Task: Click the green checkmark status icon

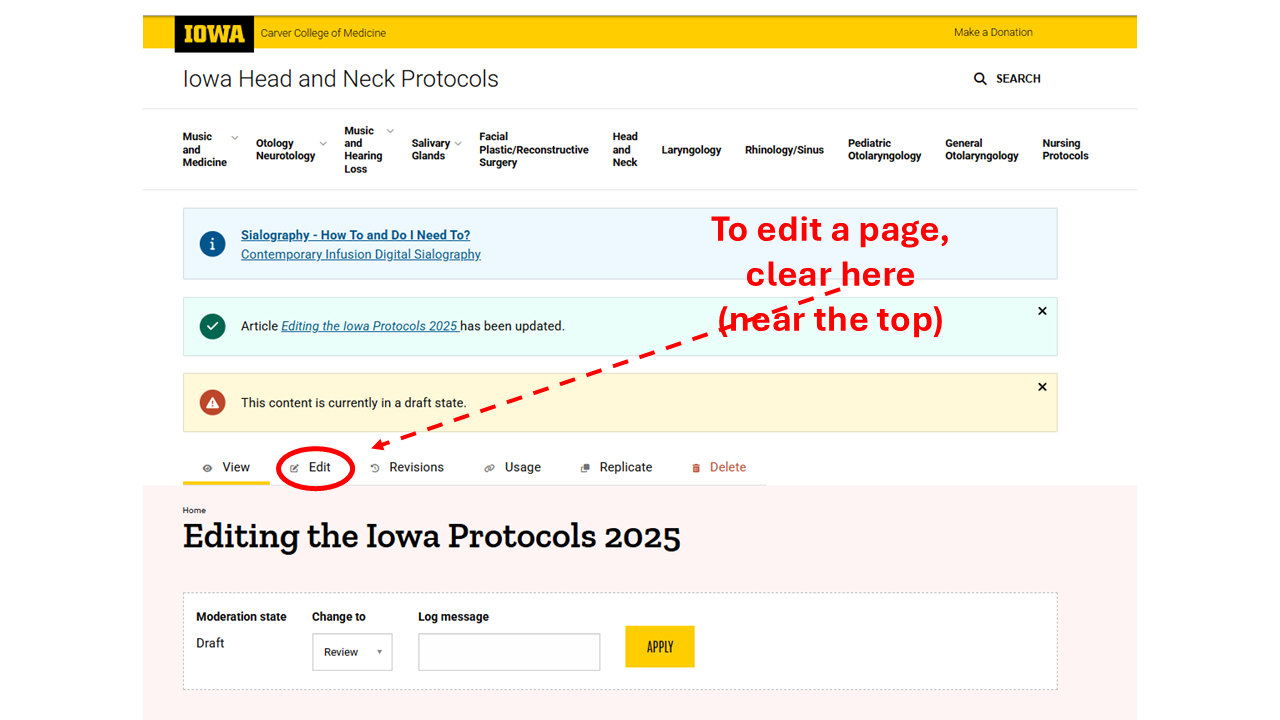Action: pos(212,325)
